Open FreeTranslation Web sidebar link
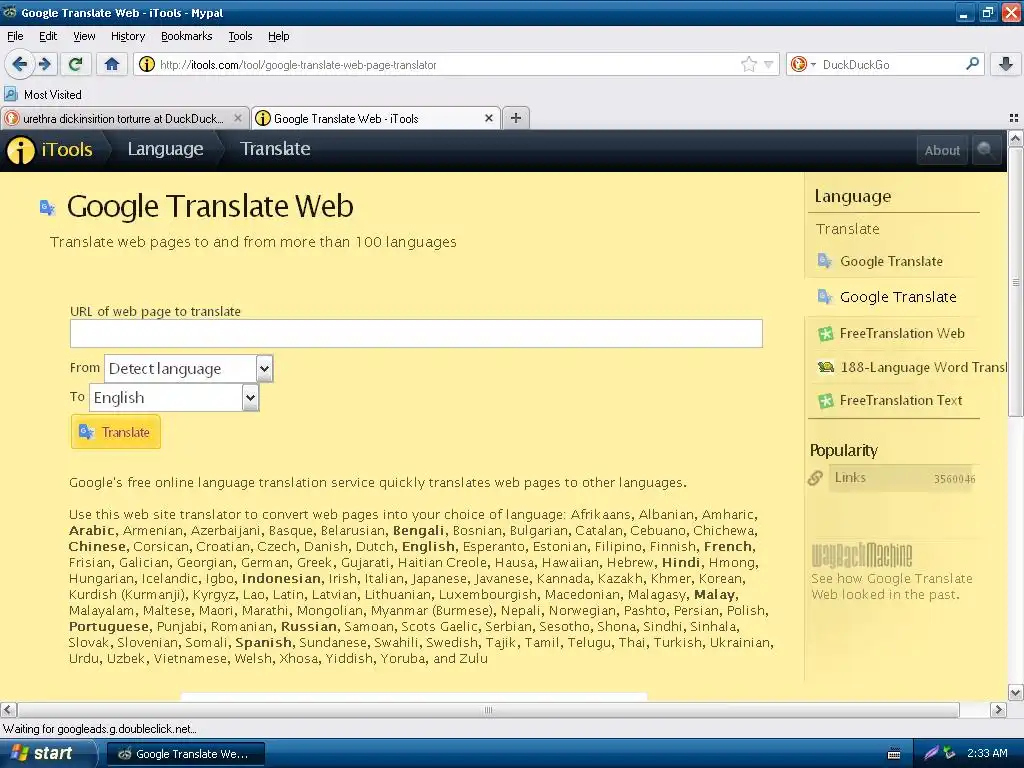1024x768 pixels. (x=902, y=334)
